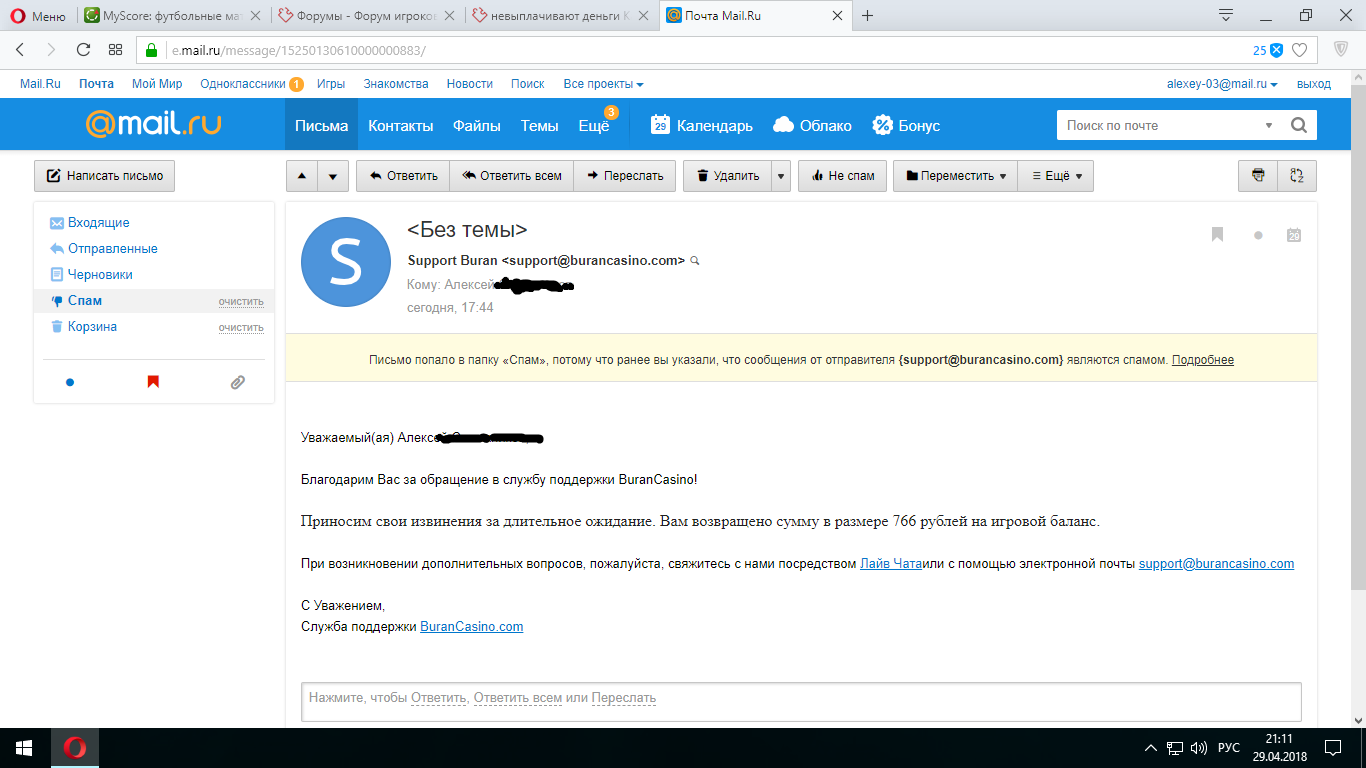Expand the Все проекты menu
This screenshot has height=768, width=1366.
(603, 84)
